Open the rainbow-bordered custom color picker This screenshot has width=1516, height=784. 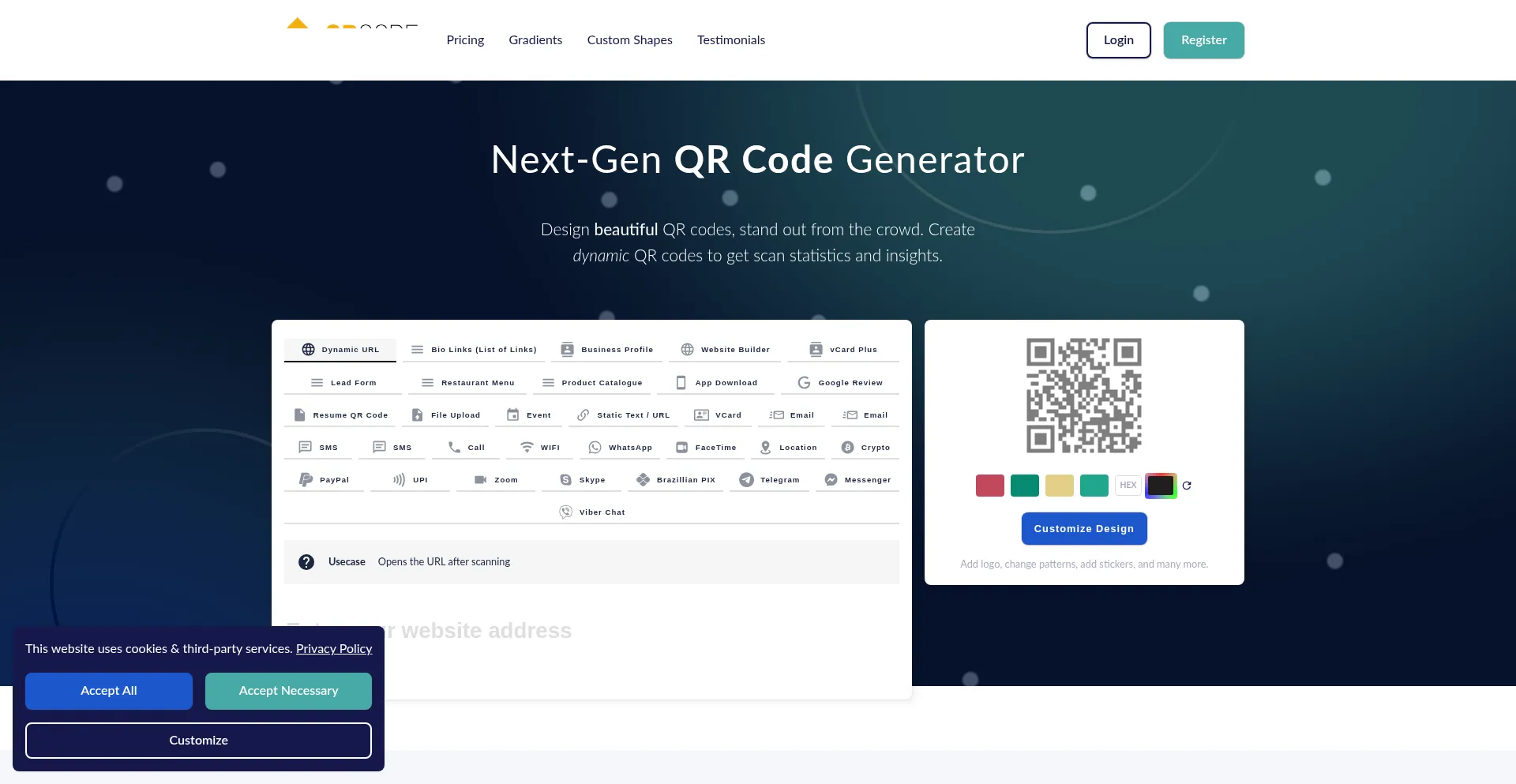[x=1160, y=486]
